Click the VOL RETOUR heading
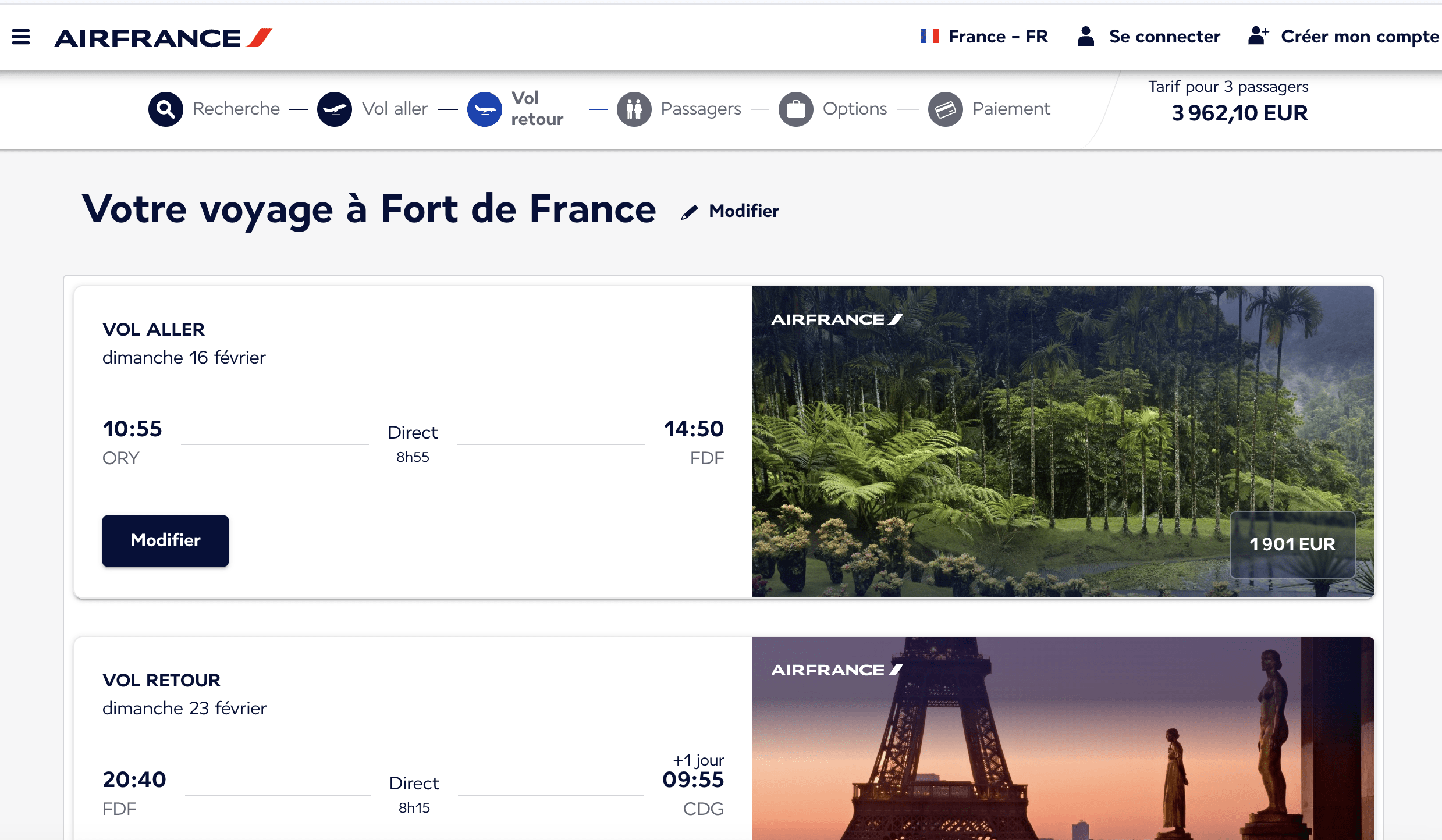Screen dimensions: 1442x840 (161, 680)
